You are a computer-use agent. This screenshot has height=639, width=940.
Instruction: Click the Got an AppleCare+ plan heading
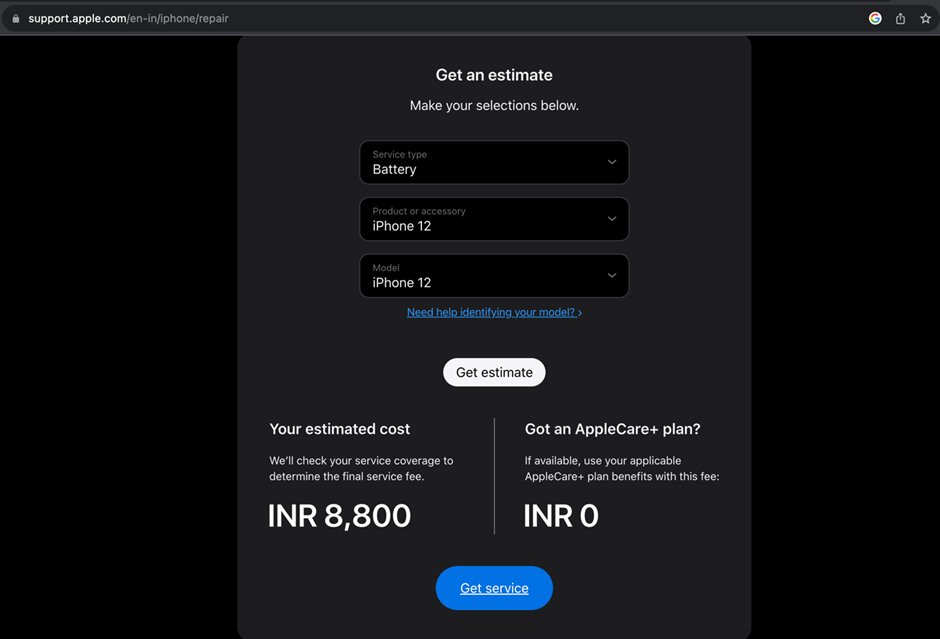[612, 429]
